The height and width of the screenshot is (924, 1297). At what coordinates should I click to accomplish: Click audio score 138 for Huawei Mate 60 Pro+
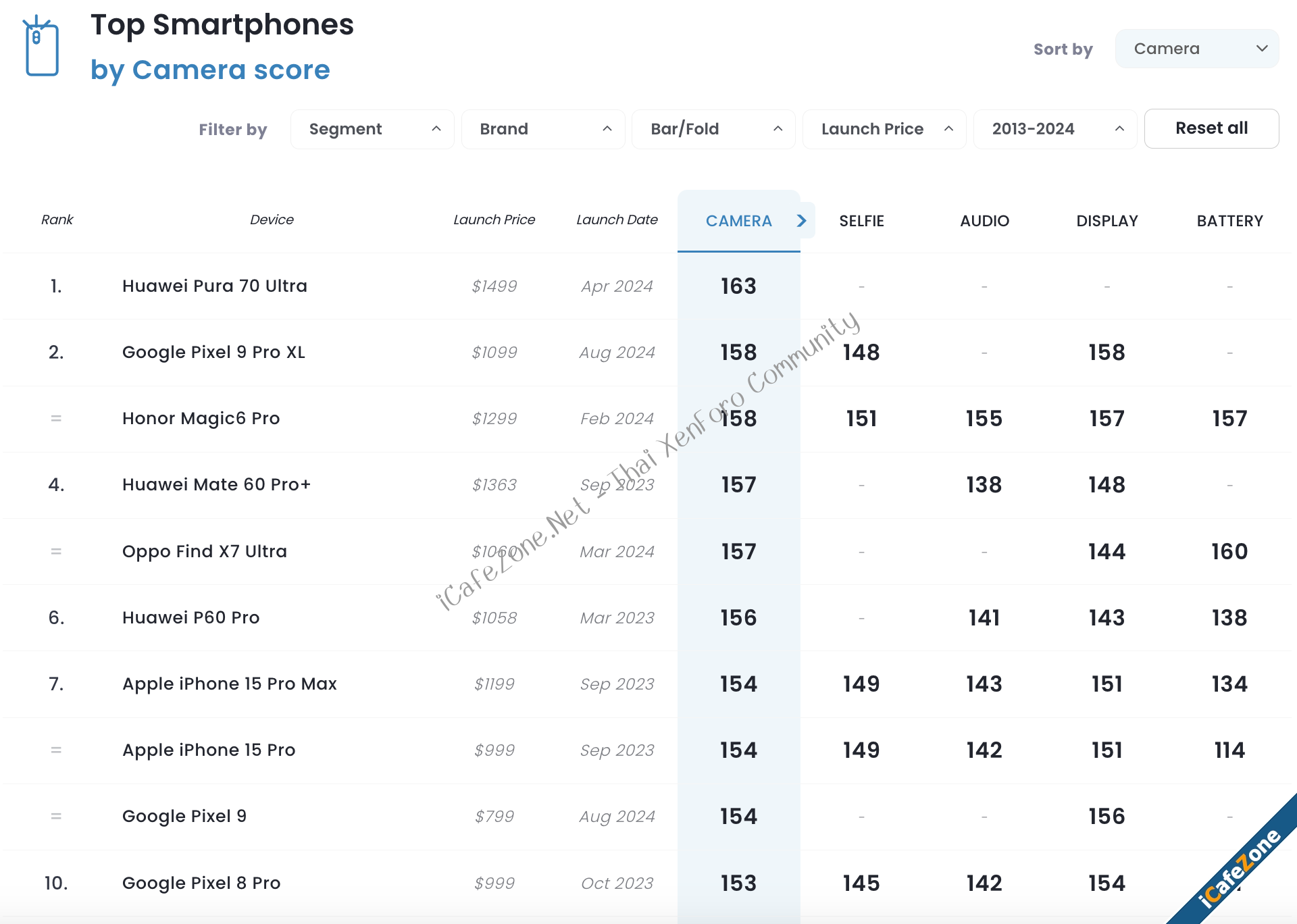tap(984, 484)
